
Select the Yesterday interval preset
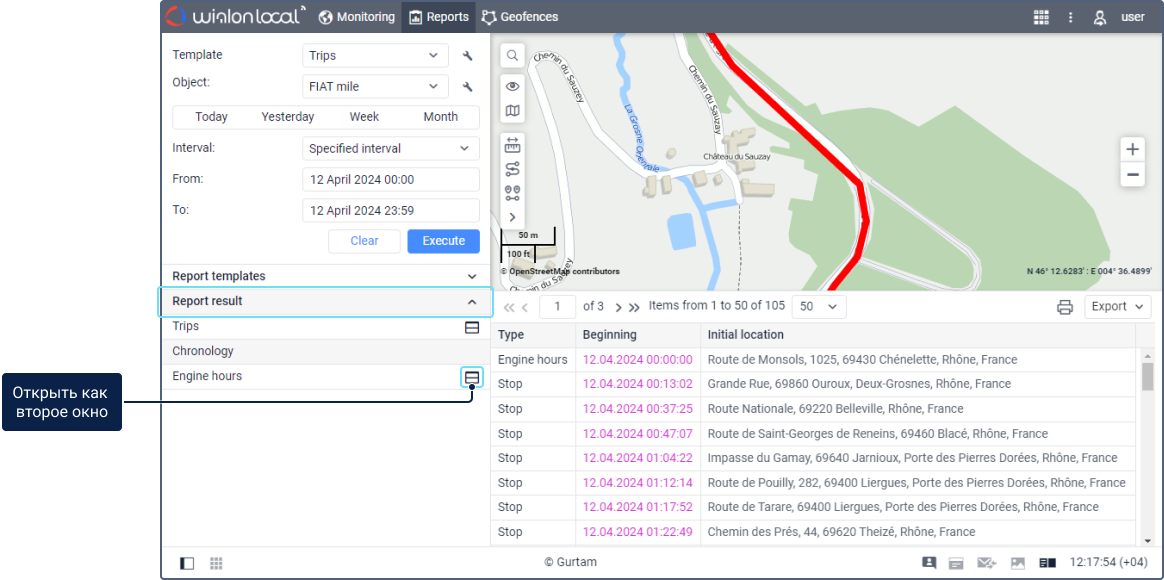288,117
